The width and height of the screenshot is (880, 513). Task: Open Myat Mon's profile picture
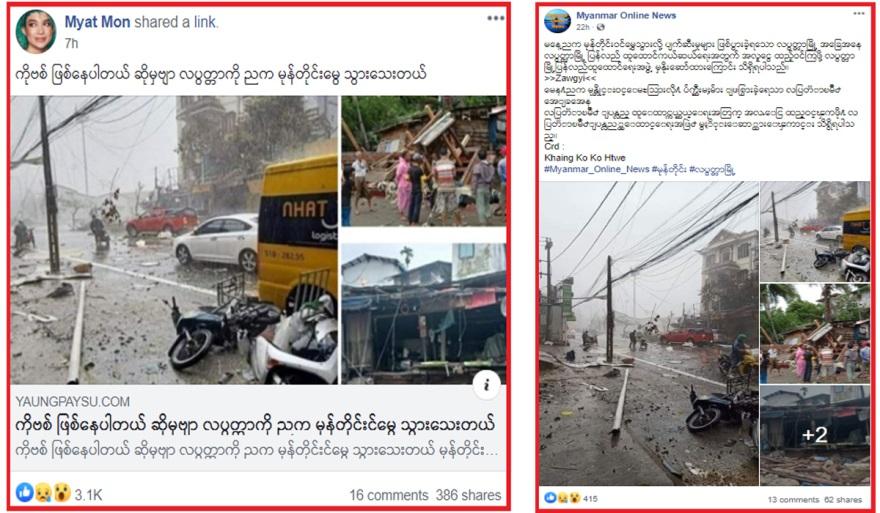[x=36, y=31]
